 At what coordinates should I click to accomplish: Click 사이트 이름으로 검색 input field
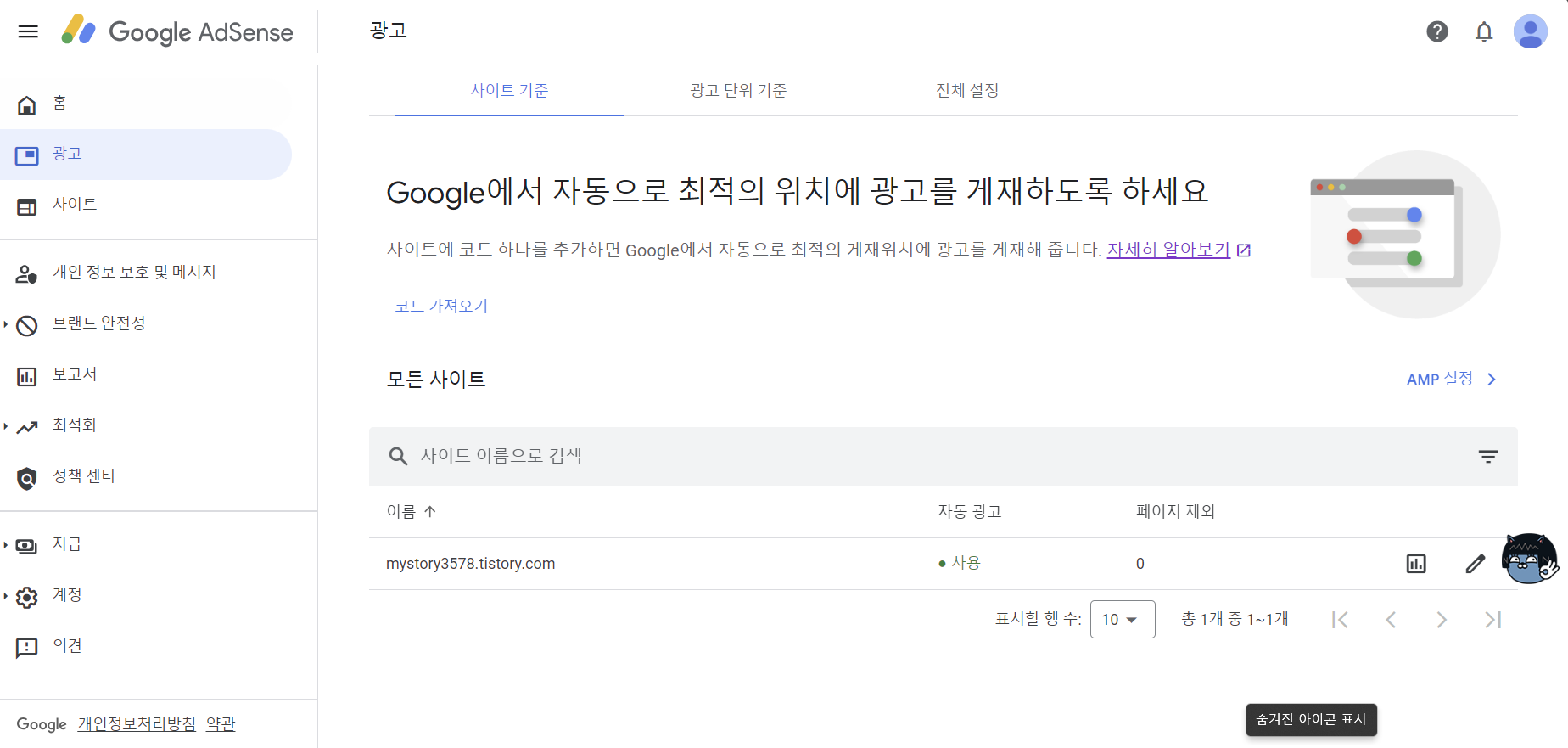tap(942, 456)
